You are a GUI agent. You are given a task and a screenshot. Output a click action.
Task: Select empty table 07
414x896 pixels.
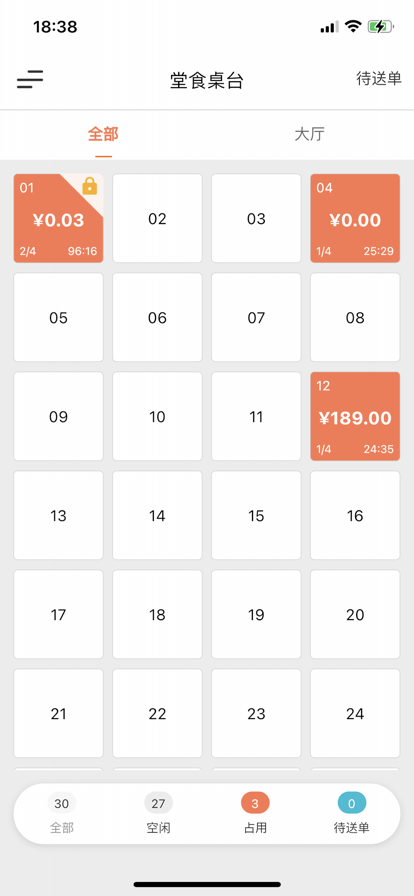coord(256,317)
